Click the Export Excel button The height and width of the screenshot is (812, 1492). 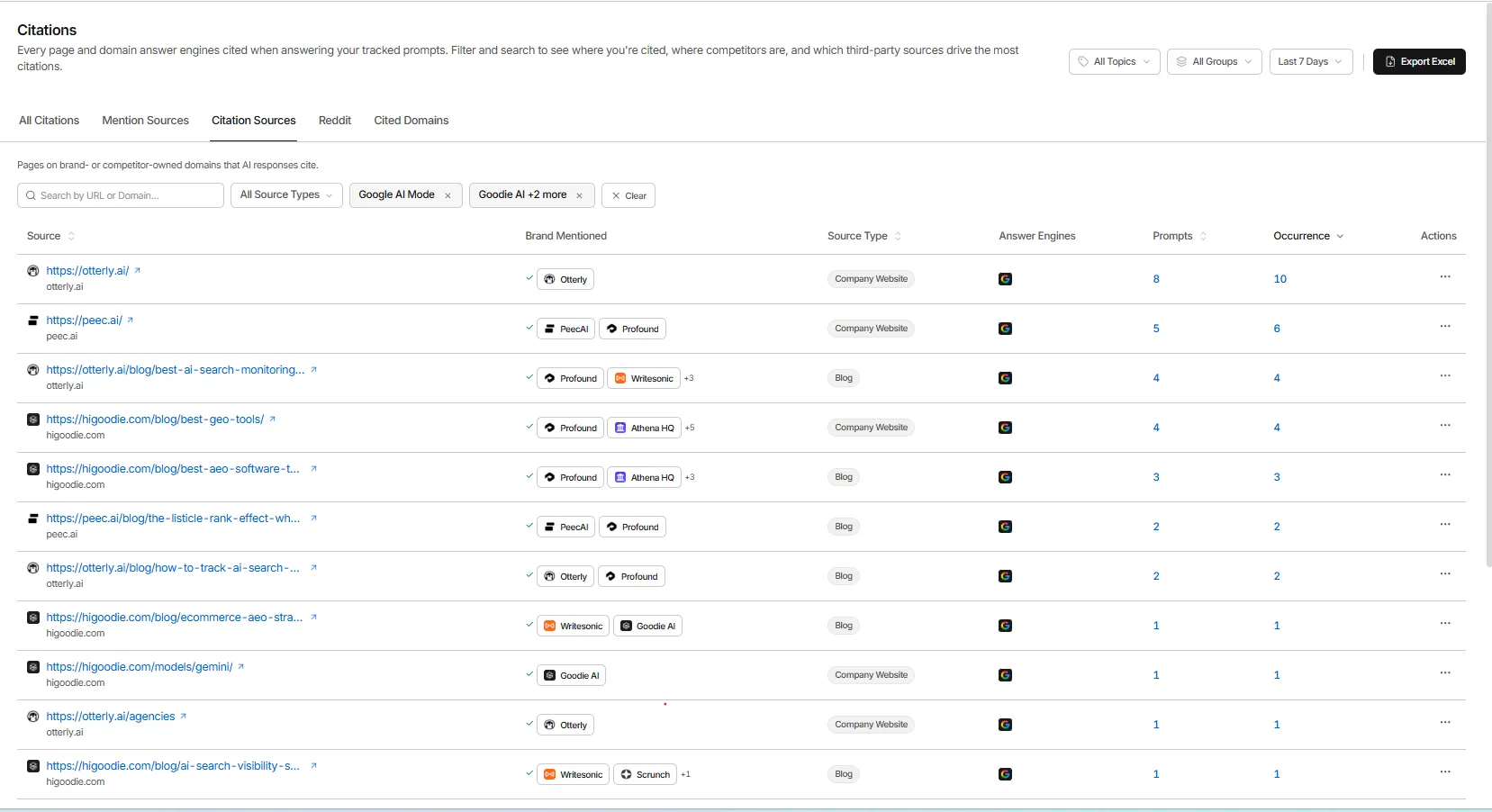click(x=1419, y=61)
